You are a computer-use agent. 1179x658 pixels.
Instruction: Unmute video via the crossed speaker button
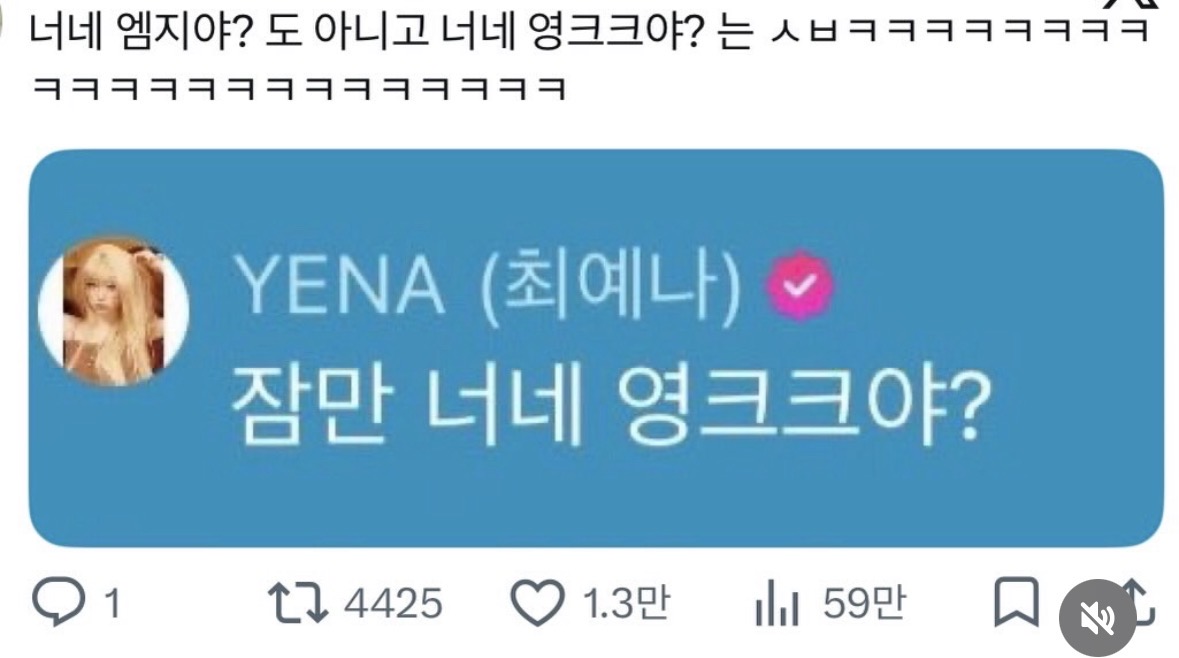pyautogui.click(x=1097, y=617)
